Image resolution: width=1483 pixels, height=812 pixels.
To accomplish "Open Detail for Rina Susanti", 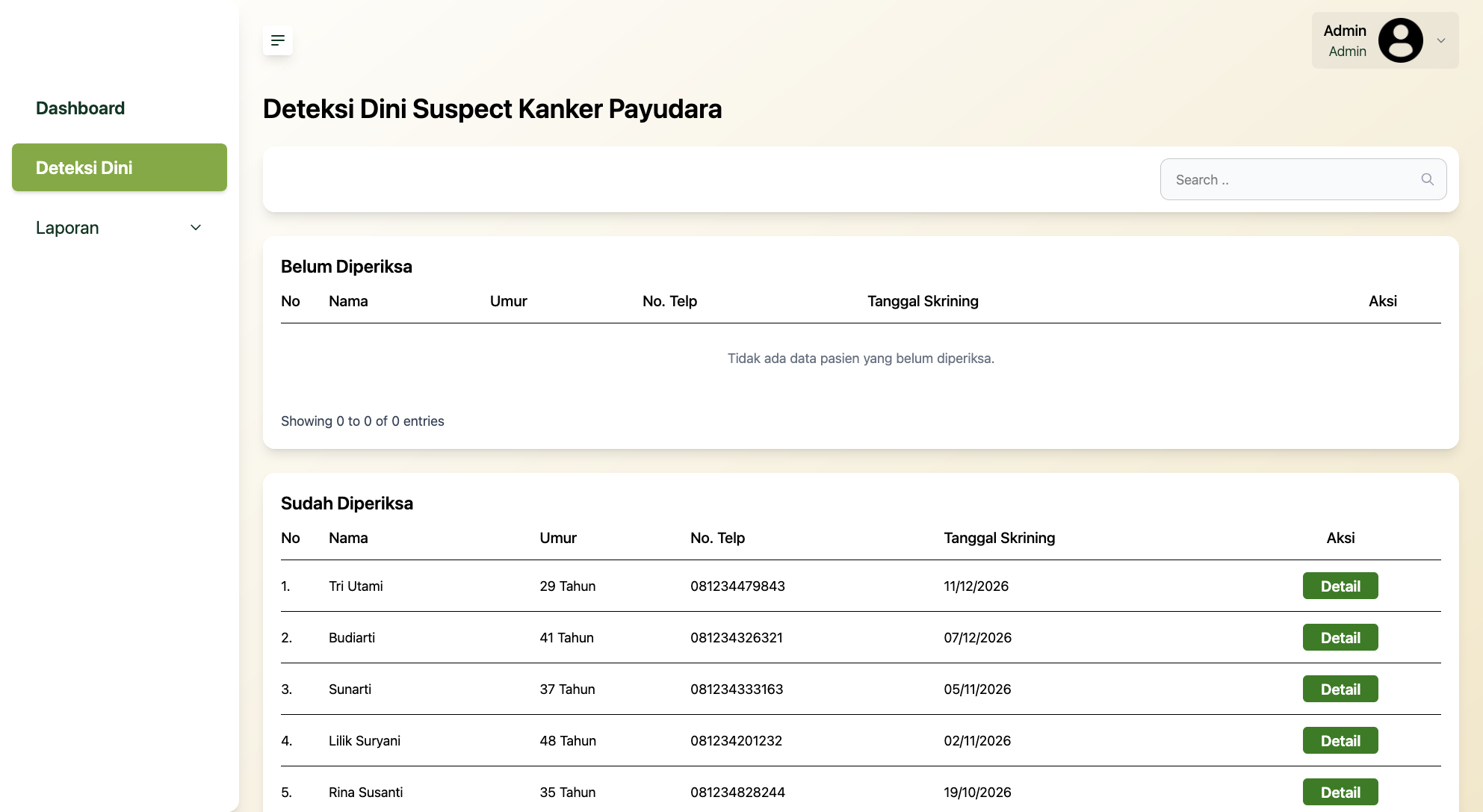I will 1340,792.
